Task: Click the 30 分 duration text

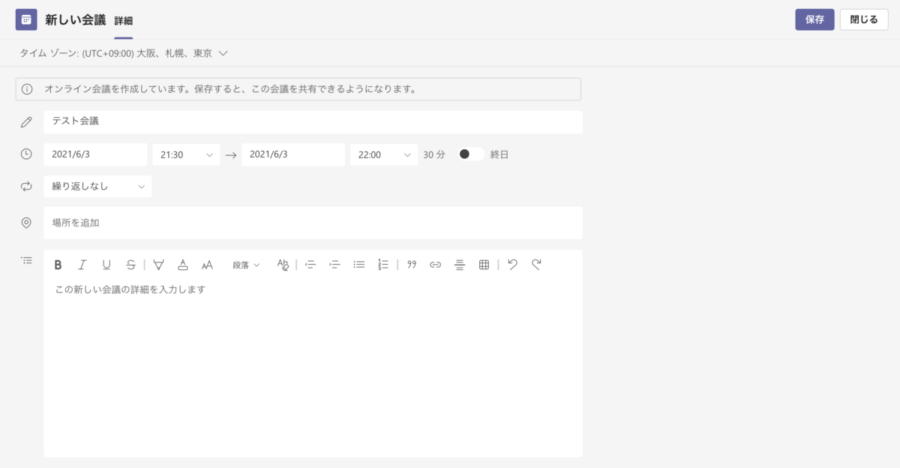Action: tap(434, 154)
